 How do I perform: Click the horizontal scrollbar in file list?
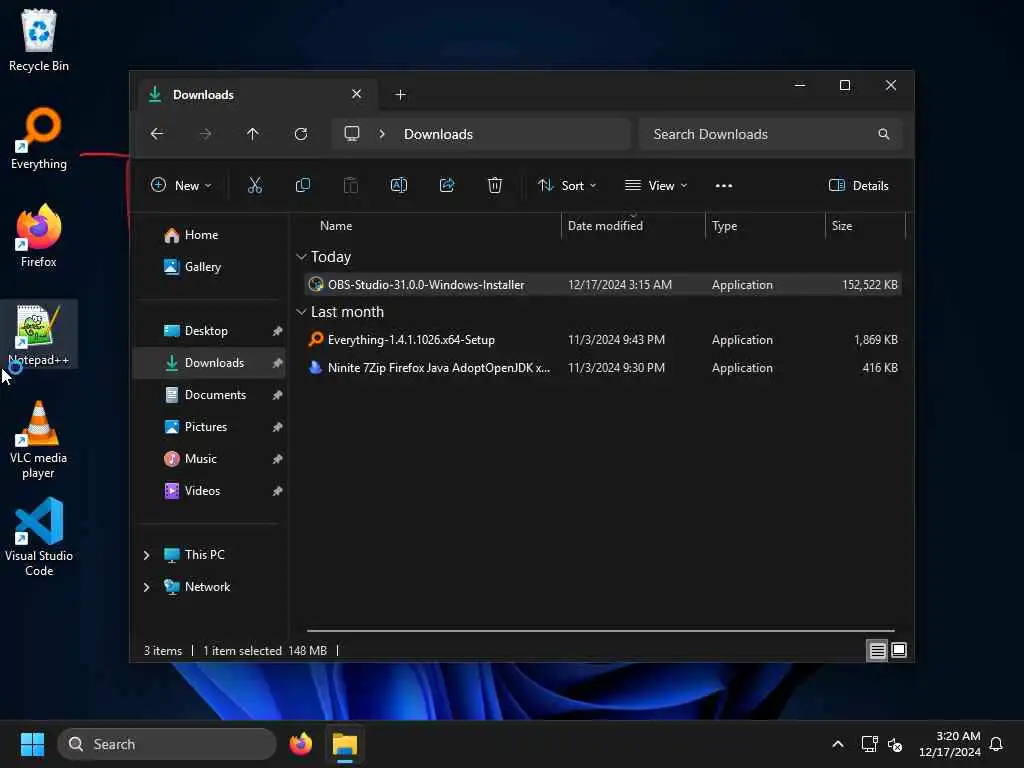(600, 631)
